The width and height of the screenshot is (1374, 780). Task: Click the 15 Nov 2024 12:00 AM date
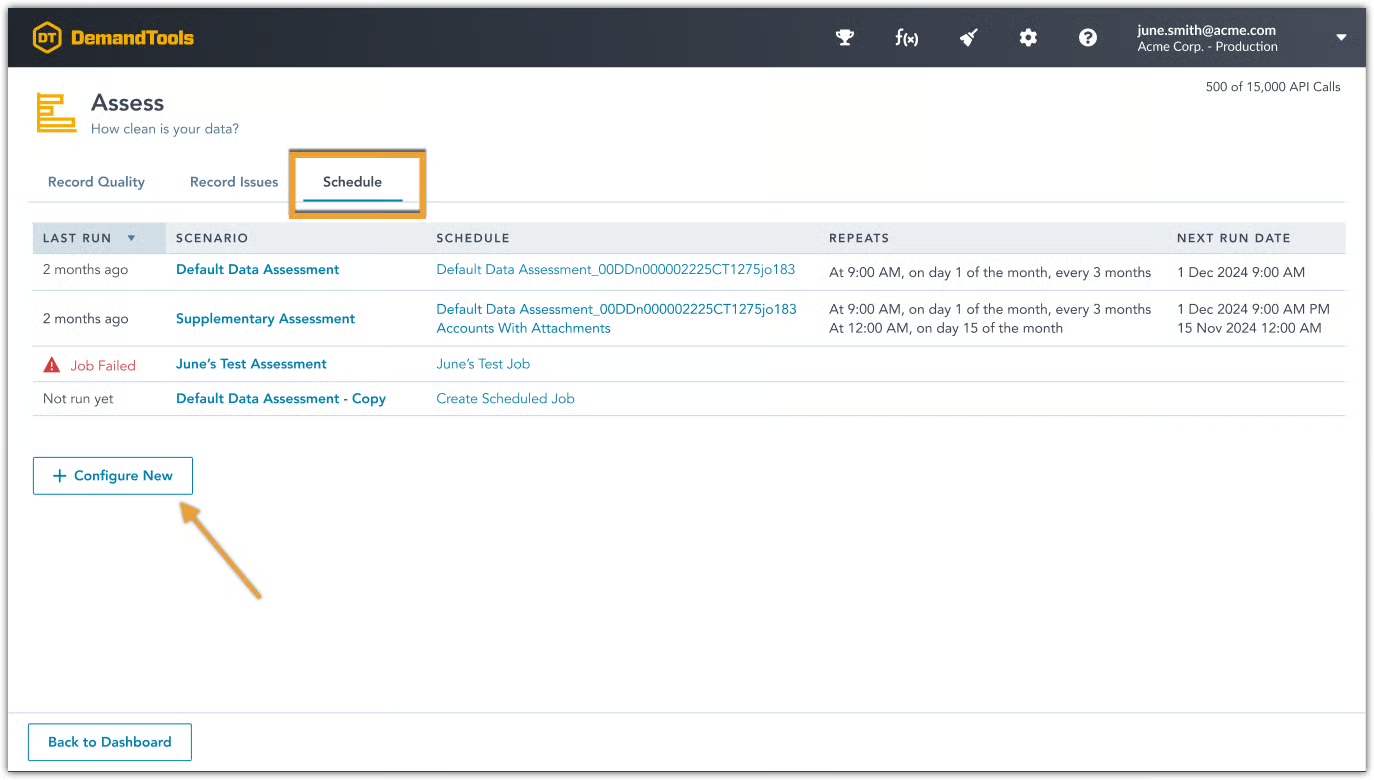coord(1249,328)
